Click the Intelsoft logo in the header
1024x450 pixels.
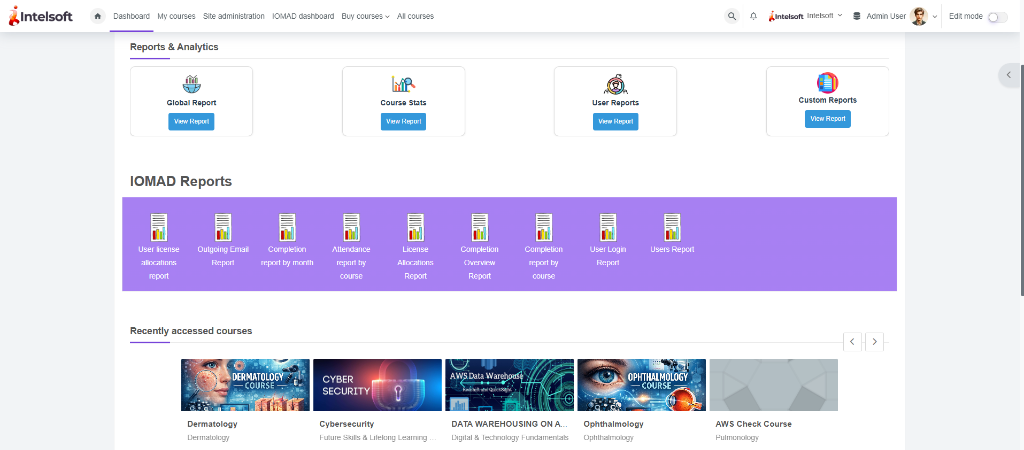(40, 16)
